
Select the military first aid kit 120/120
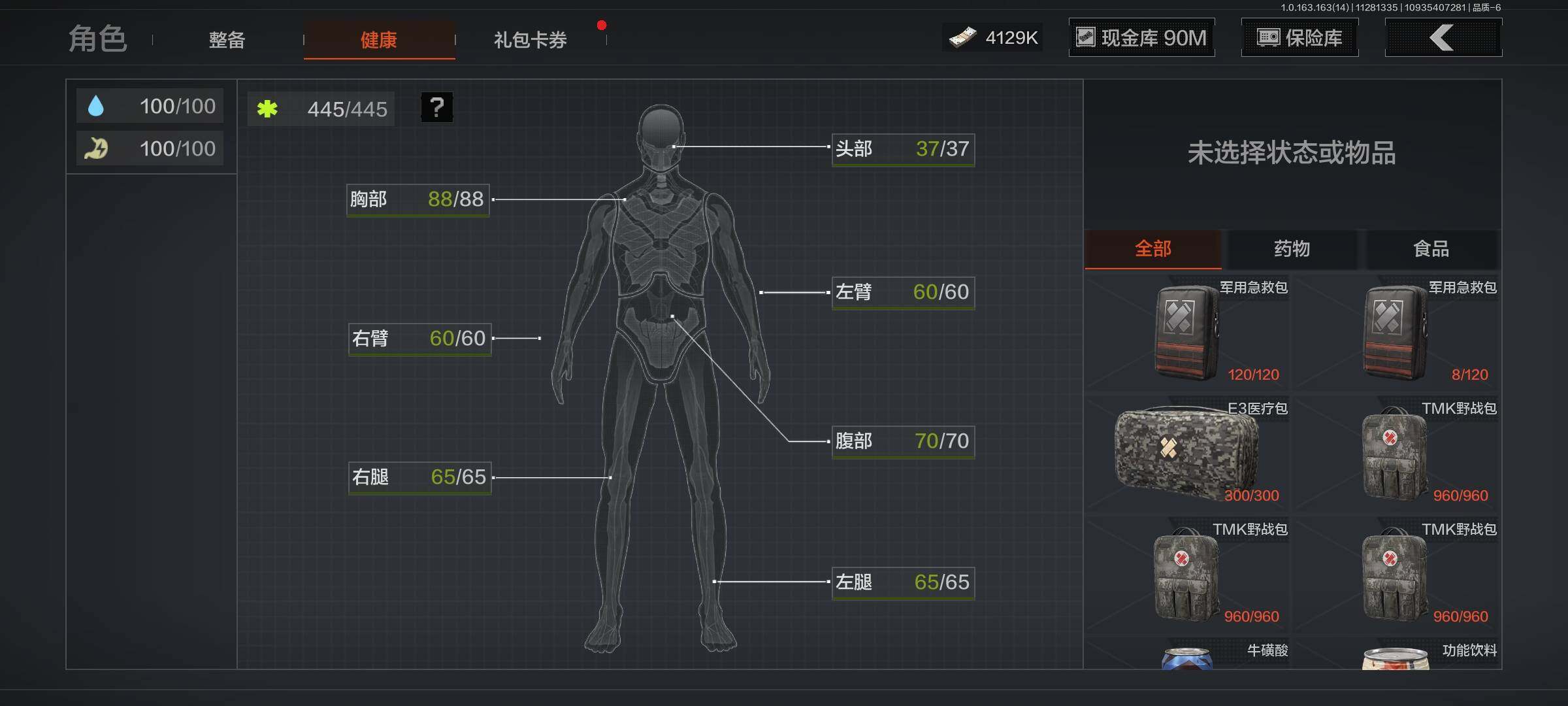point(1188,332)
